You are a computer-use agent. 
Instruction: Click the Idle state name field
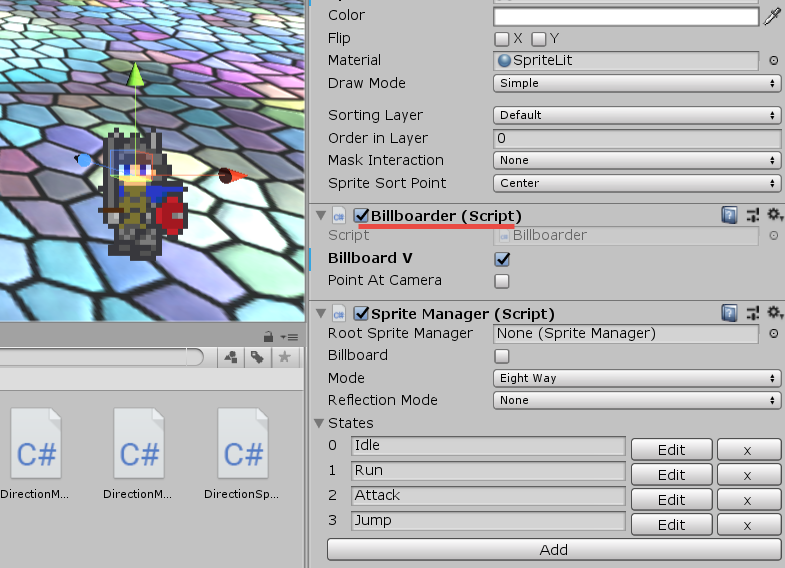point(488,445)
